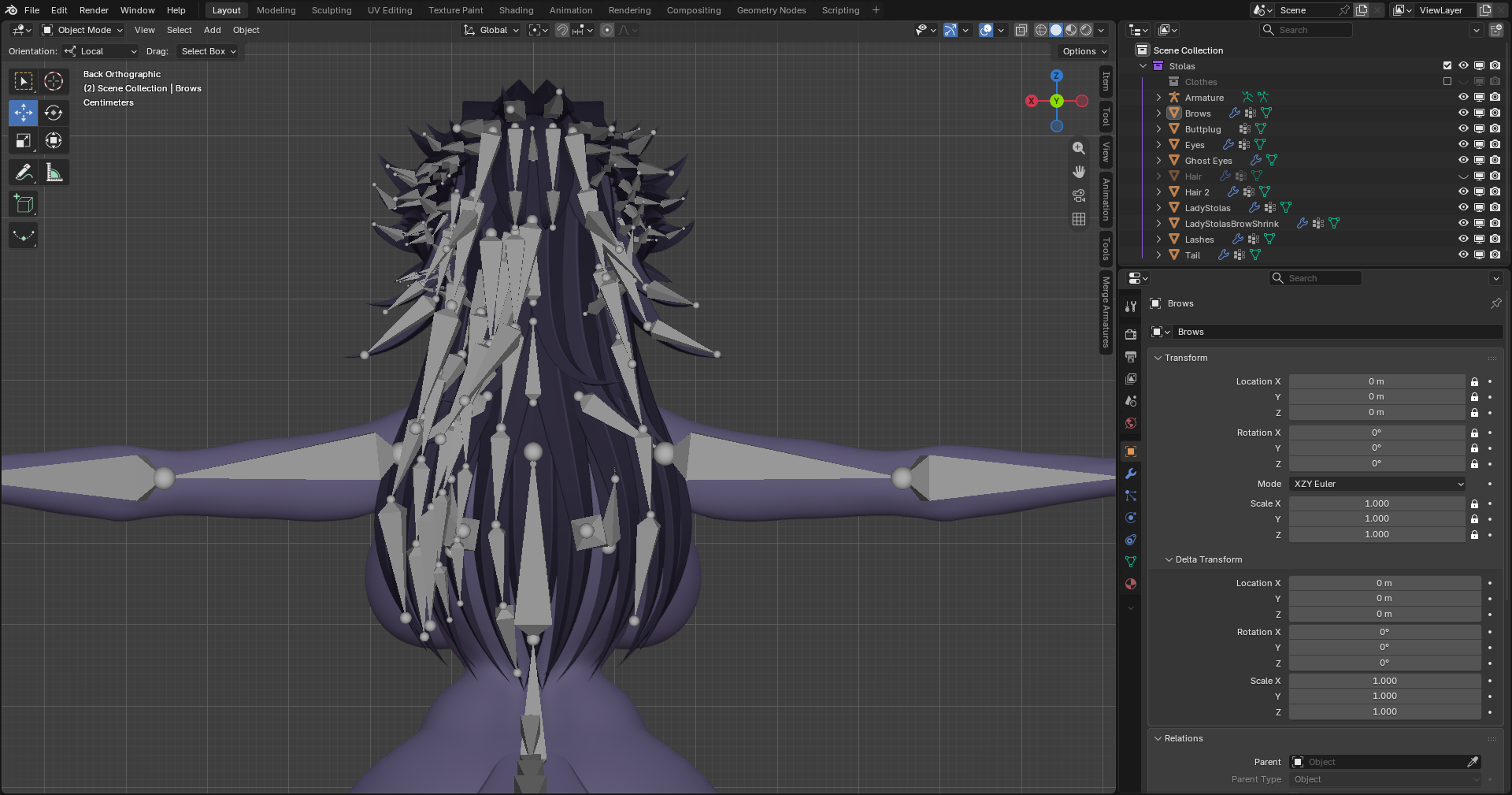Open the Global transform orientation dropdown

click(x=491, y=30)
